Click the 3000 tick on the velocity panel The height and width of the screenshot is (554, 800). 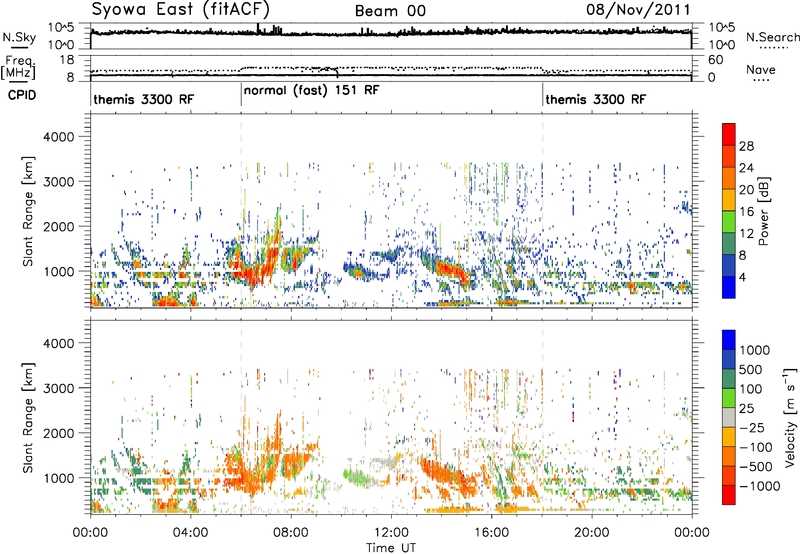coord(58,388)
